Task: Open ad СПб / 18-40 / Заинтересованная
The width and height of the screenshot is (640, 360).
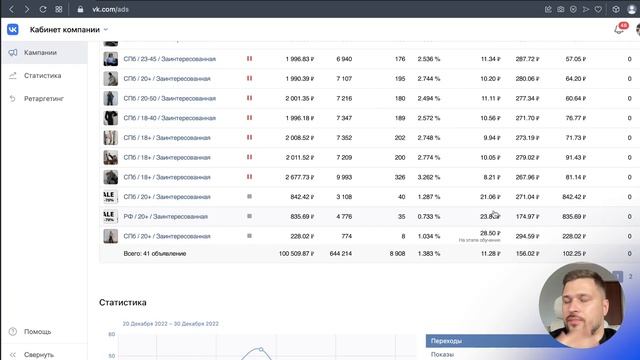Action: [x=169, y=118]
